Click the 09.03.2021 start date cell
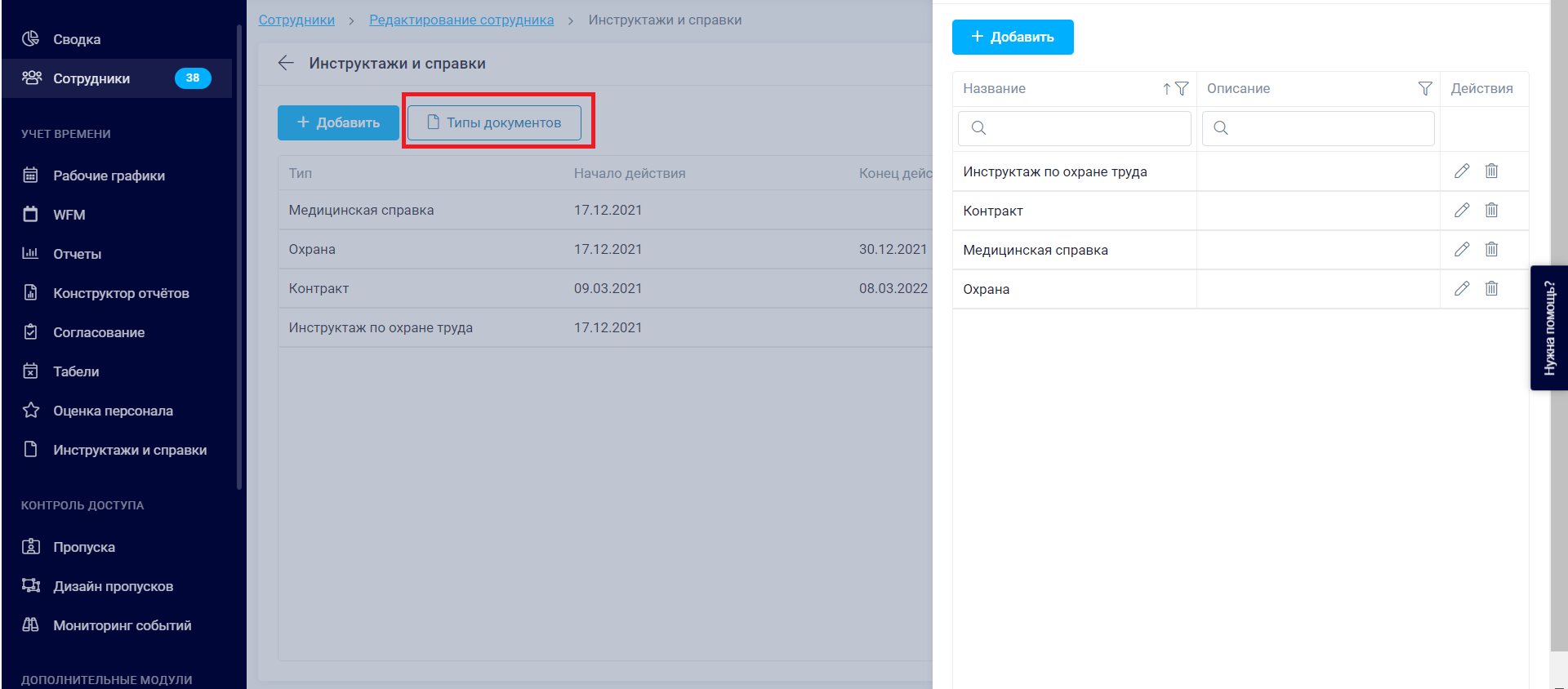 pos(608,288)
